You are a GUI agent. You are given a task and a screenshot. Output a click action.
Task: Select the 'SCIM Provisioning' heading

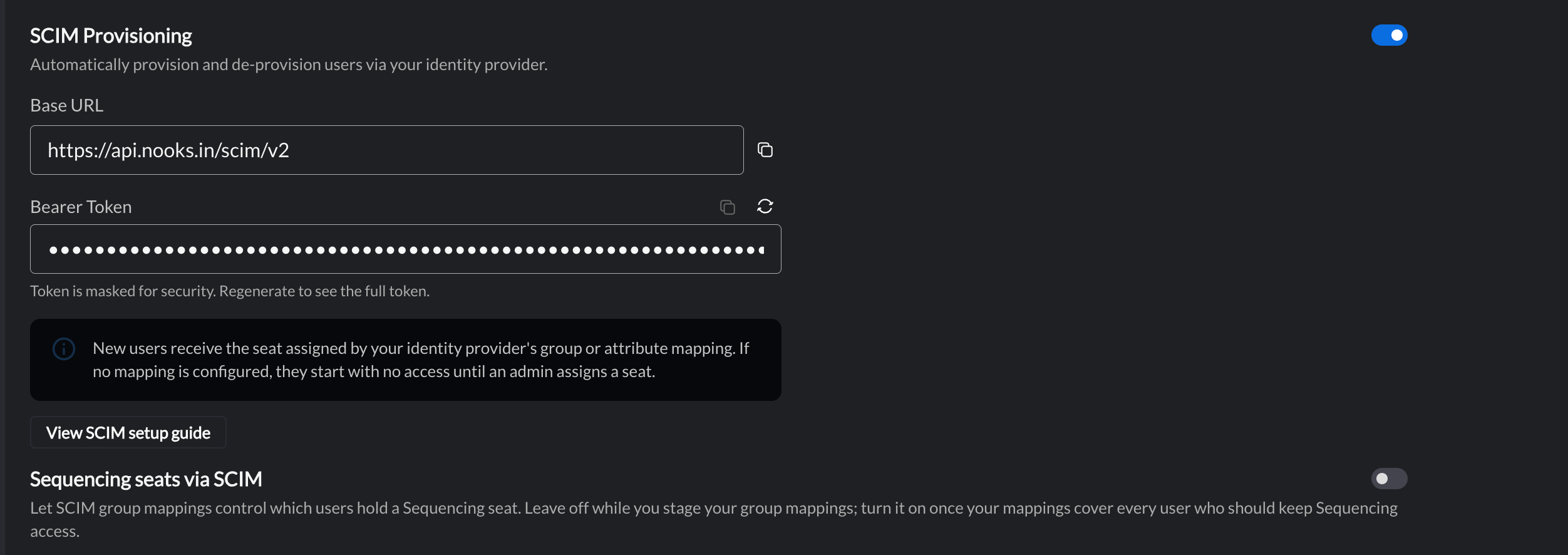coord(111,36)
